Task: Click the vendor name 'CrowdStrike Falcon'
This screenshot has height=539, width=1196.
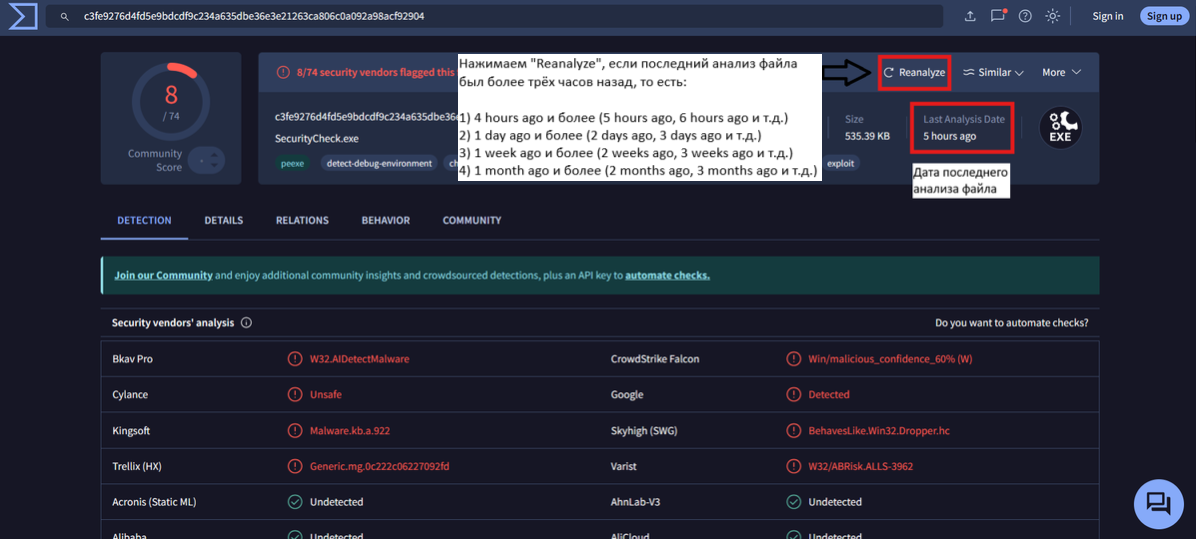Action: [655, 359]
